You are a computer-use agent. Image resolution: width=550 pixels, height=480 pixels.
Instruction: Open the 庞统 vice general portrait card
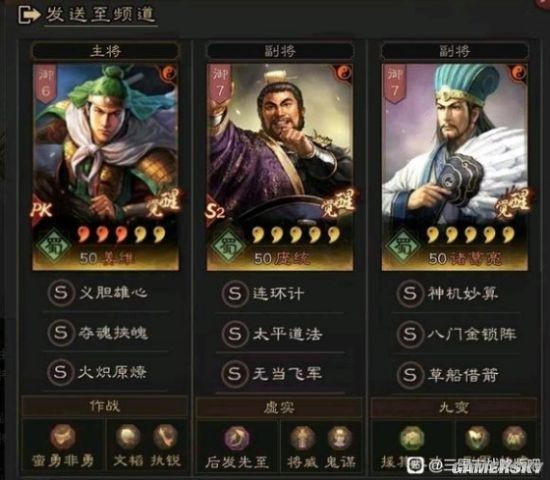click(x=280, y=167)
